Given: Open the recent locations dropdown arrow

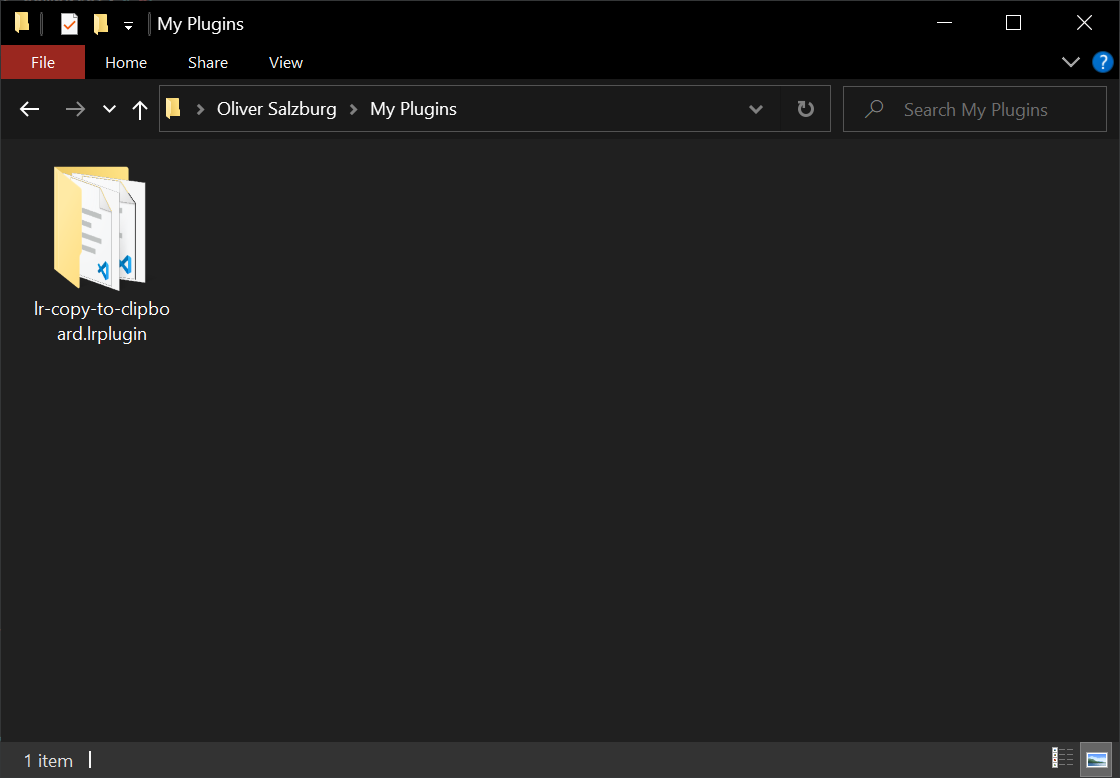Looking at the screenshot, I should [109, 109].
